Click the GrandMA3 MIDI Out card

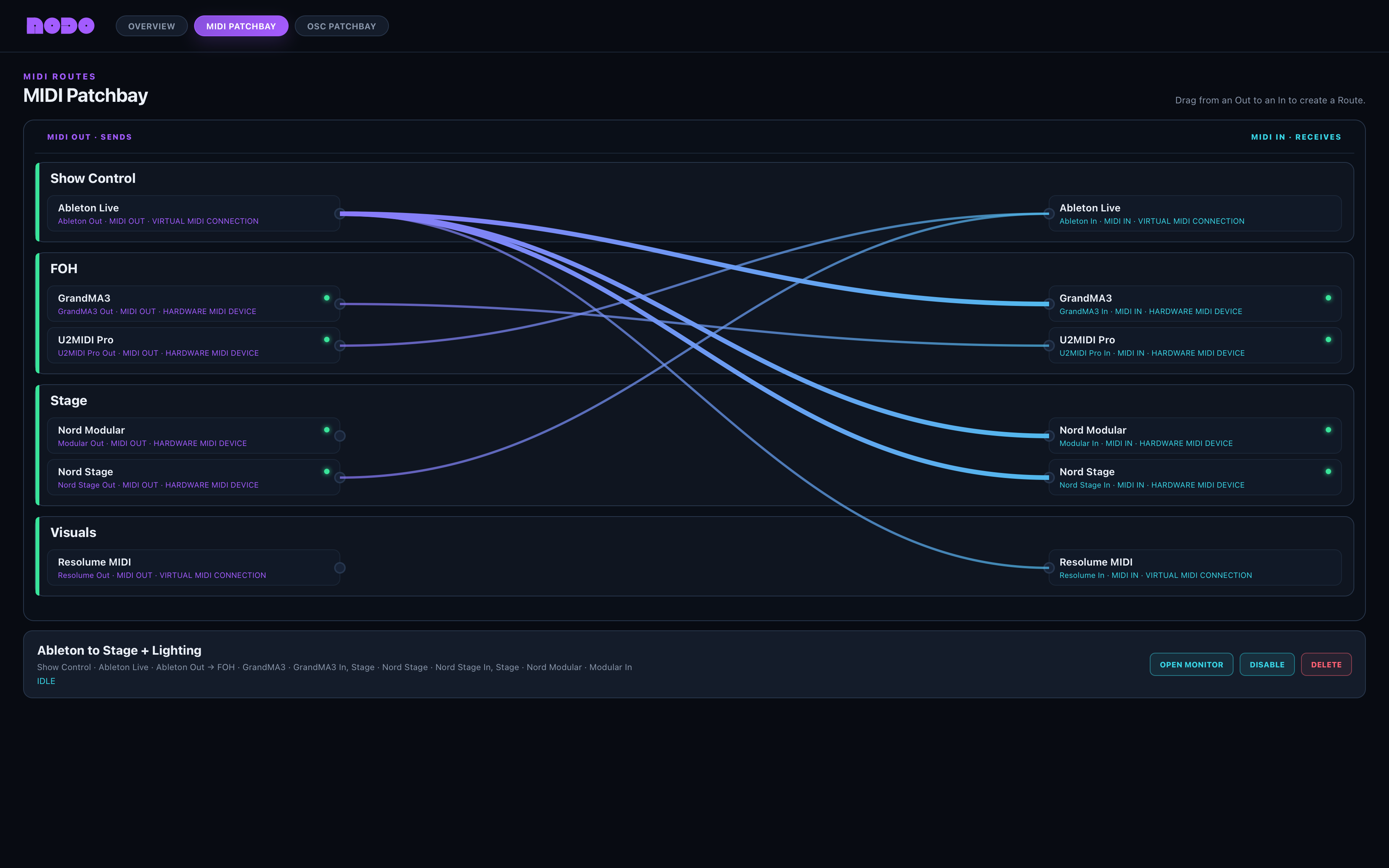tap(193, 304)
